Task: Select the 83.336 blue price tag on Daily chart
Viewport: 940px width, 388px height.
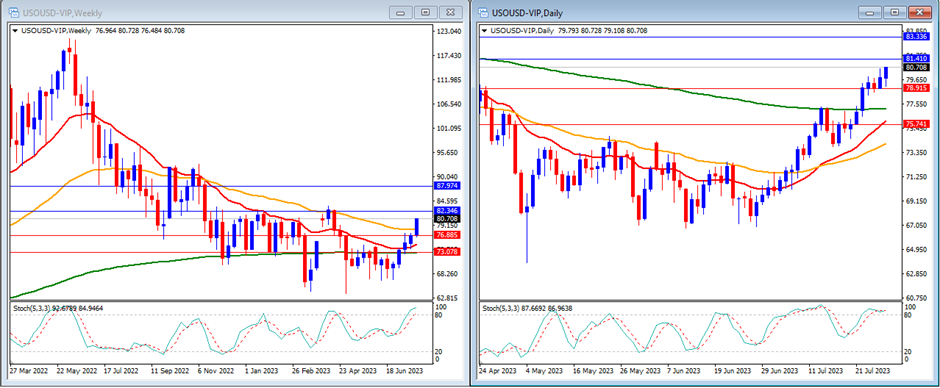Action: pyautogui.click(x=917, y=37)
